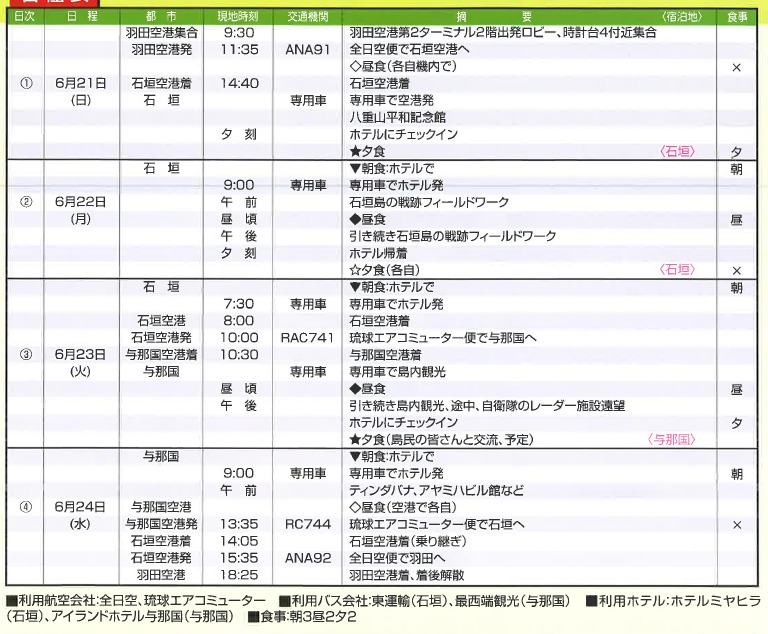The height and width of the screenshot is (634, 768).
Task: Click the circled number ② day marker
Action: click(x=26, y=202)
